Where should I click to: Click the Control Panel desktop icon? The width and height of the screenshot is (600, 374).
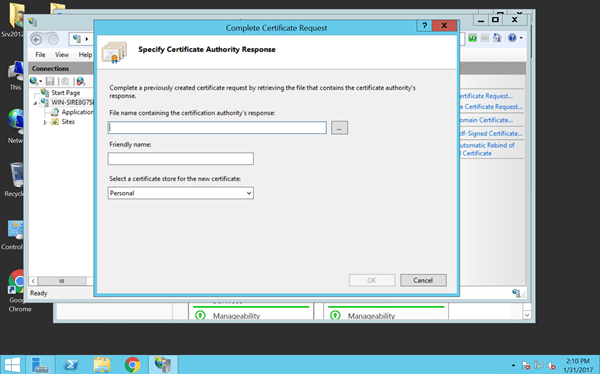pyautogui.click(x=12, y=235)
